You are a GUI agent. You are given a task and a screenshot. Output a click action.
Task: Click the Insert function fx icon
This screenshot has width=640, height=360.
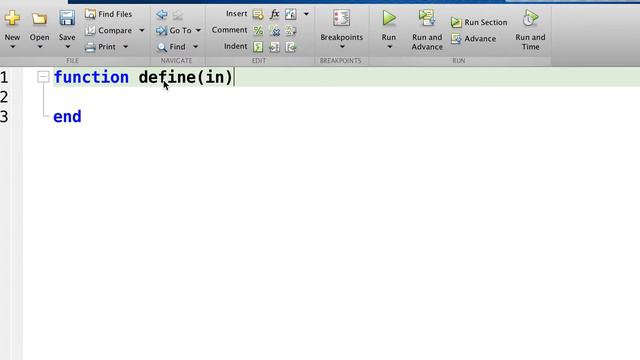[274, 14]
